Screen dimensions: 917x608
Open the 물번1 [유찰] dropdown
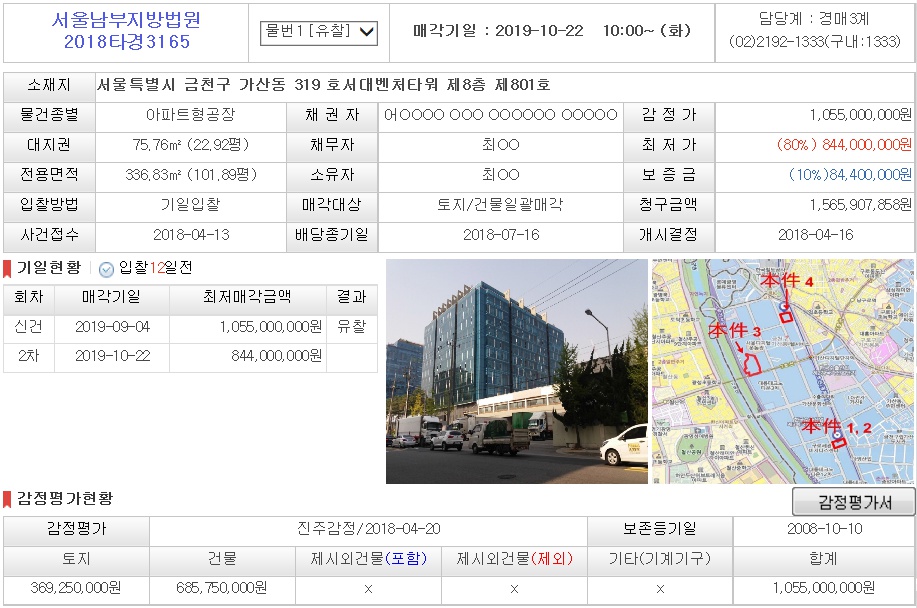(319, 33)
